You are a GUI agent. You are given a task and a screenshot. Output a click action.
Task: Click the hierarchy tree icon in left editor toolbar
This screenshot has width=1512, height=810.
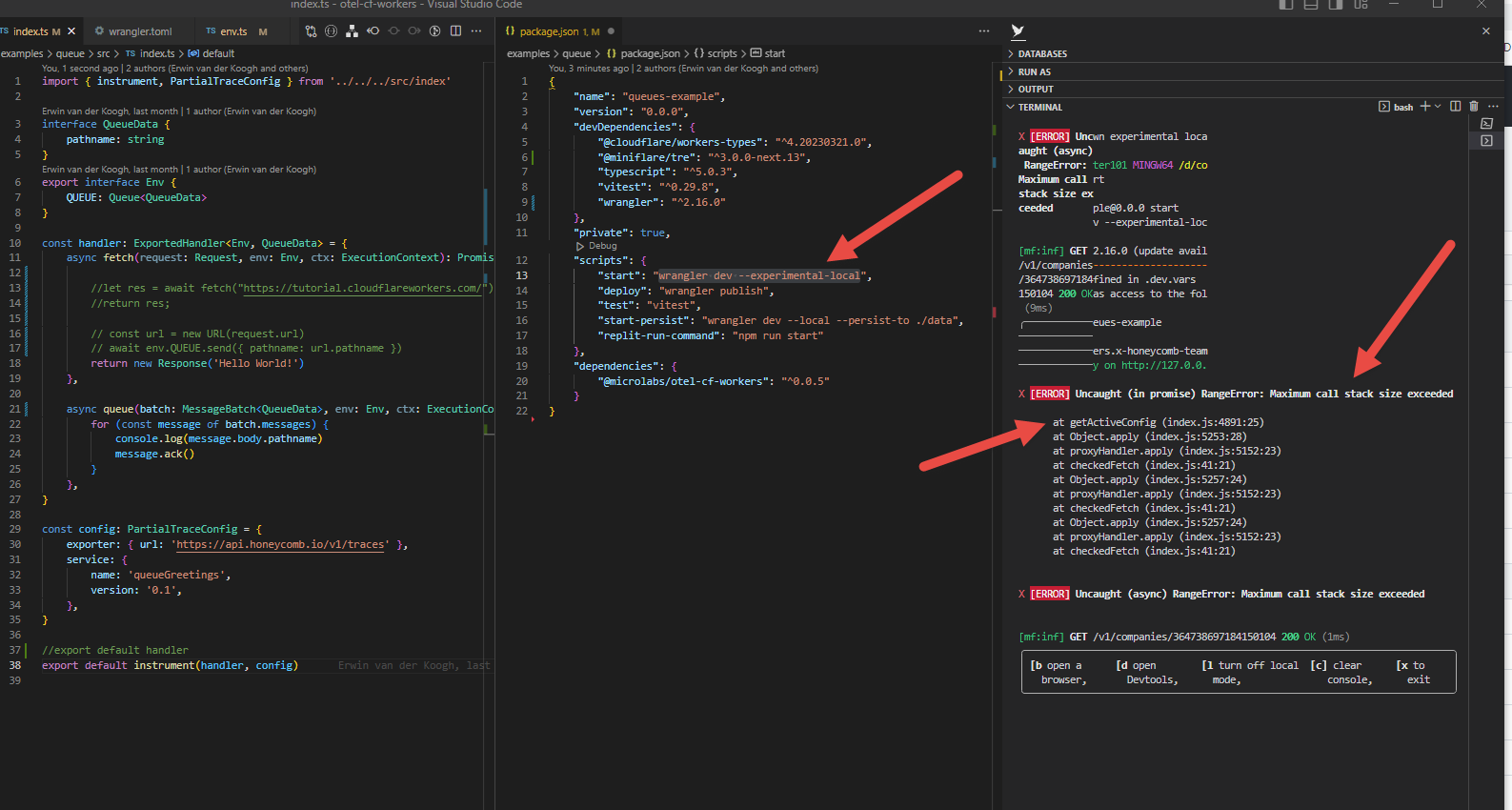tap(352, 31)
